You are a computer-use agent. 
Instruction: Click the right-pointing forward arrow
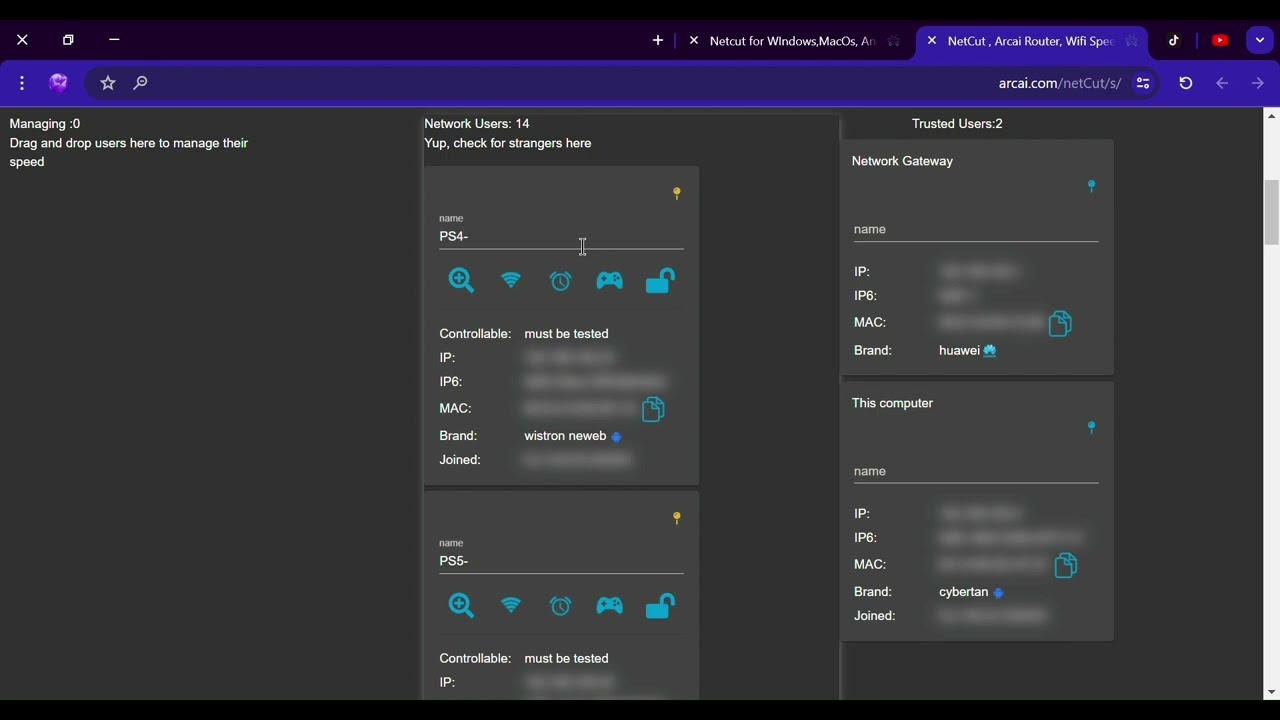(x=1258, y=83)
